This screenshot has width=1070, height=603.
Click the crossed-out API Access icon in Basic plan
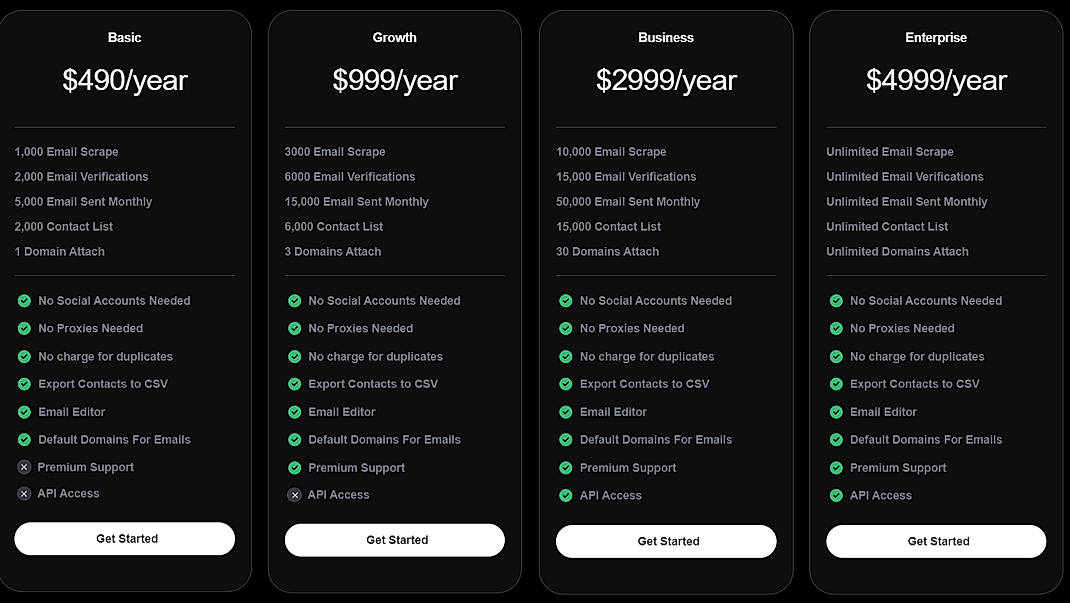(x=23, y=493)
